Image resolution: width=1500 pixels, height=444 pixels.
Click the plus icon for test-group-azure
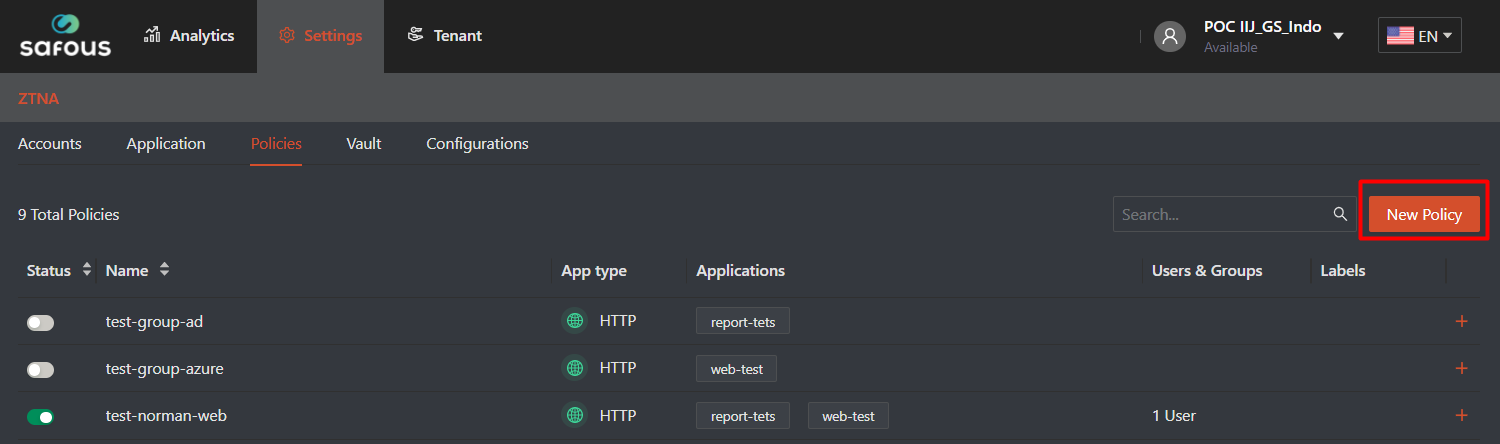click(1461, 369)
